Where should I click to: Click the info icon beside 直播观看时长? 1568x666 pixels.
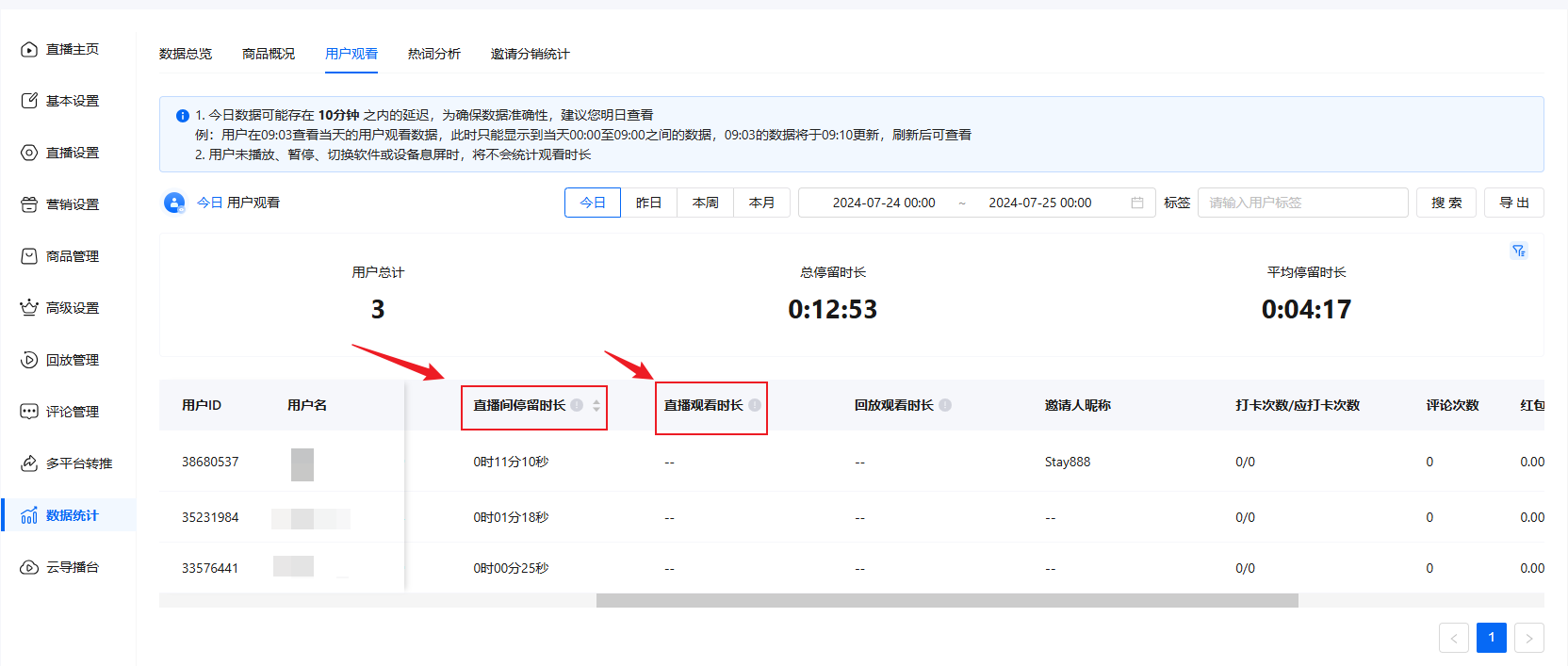tap(755, 405)
